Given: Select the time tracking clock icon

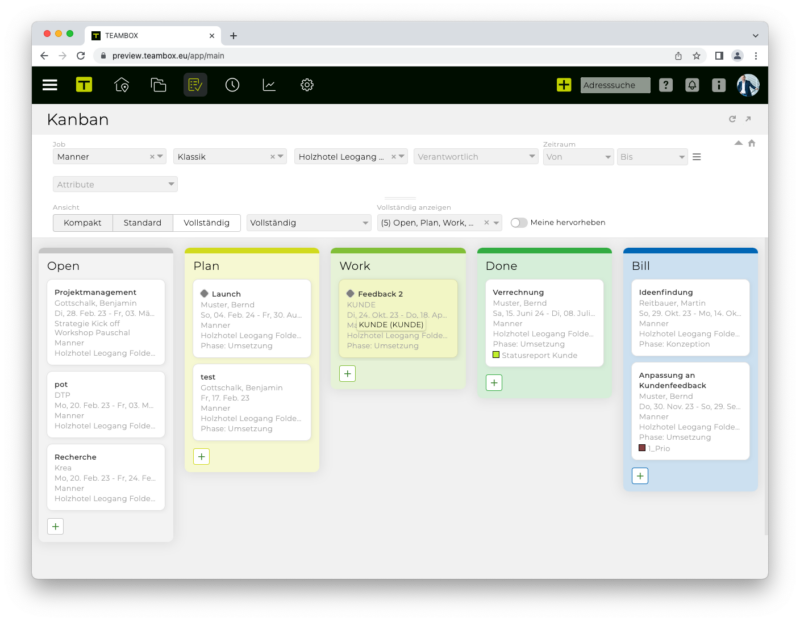Looking at the screenshot, I should [x=232, y=85].
